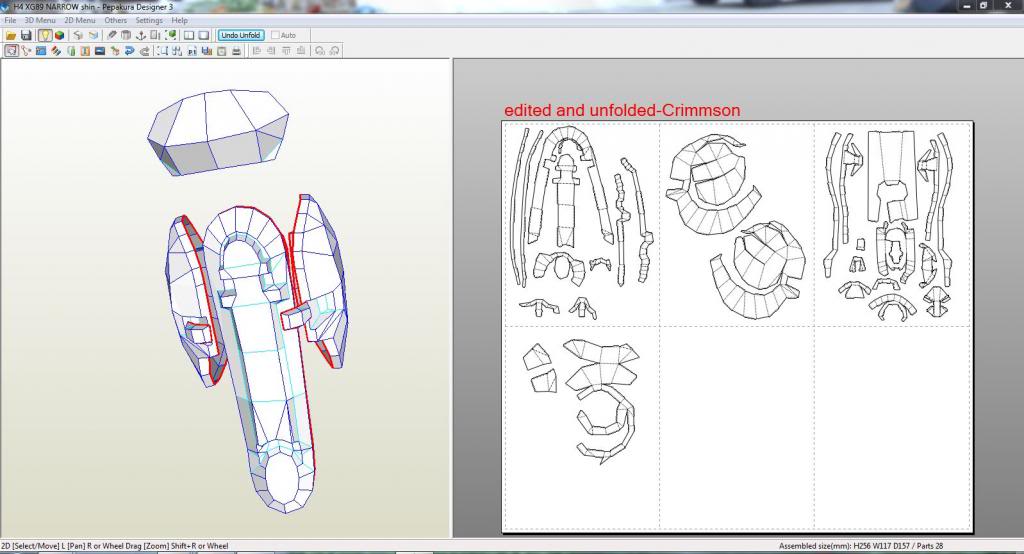Image resolution: width=1024 pixels, height=554 pixels.
Task: Click the dark blue rectangle icon
Action: tap(100, 51)
